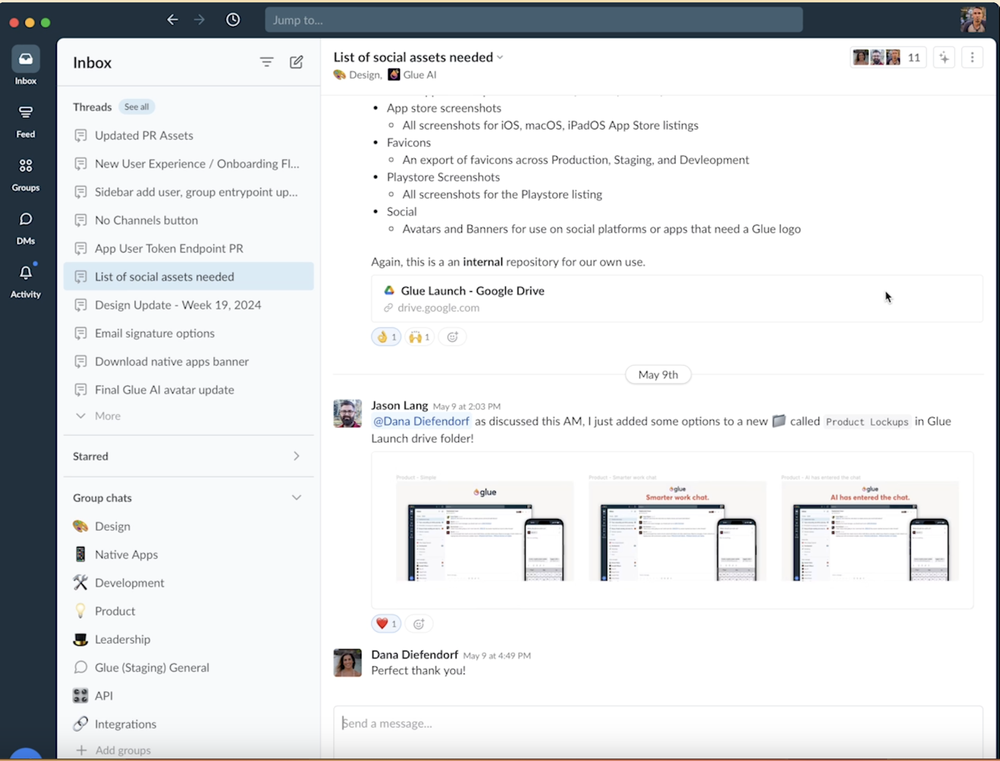Open the inbox filter icon
This screenshot has height=761, width=1000.
pyautogui.click(x=267, y=62)
